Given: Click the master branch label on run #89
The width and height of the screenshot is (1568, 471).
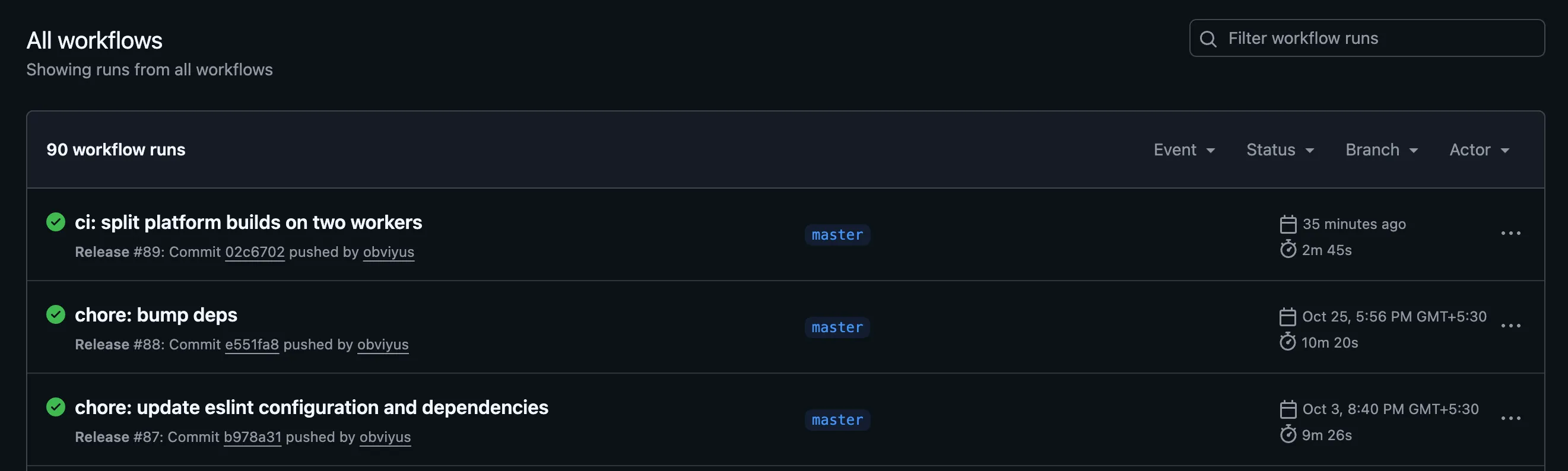Looking at the screenshot, I should pos(837,235).
